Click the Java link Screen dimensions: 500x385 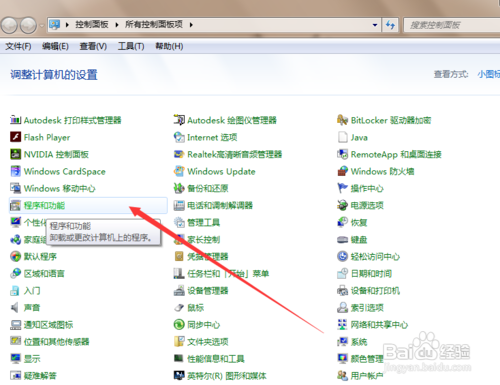[x=359, y=137]
